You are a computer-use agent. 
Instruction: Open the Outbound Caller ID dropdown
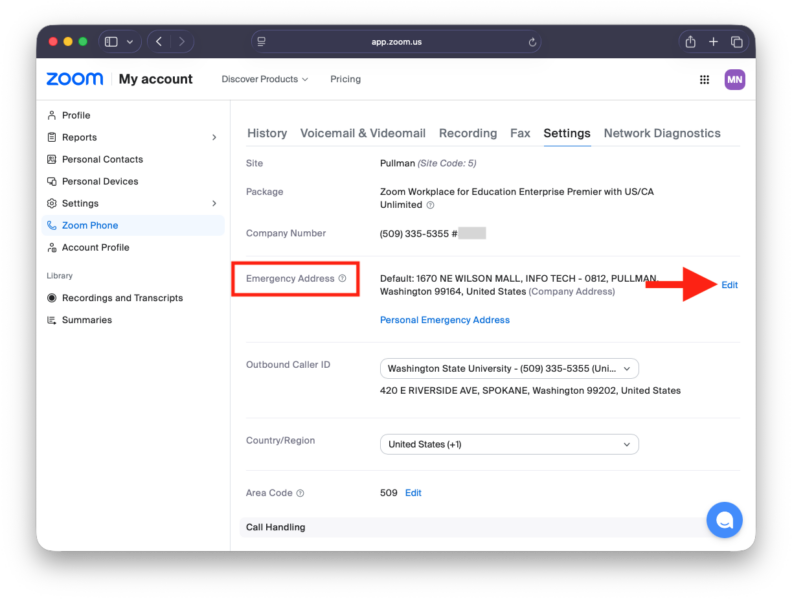(509, 369)
